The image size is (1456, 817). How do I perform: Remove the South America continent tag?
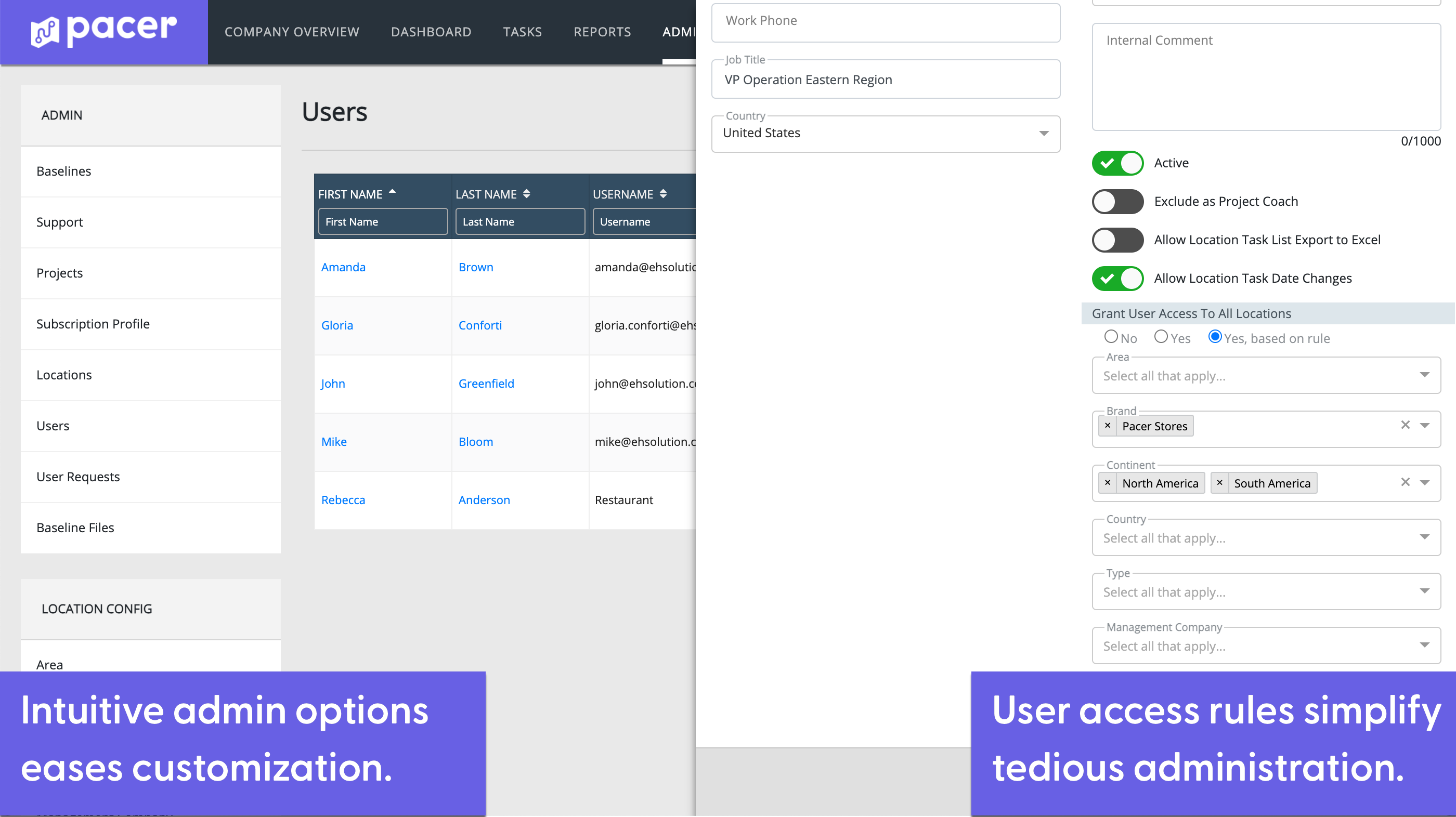[1219, 482]
